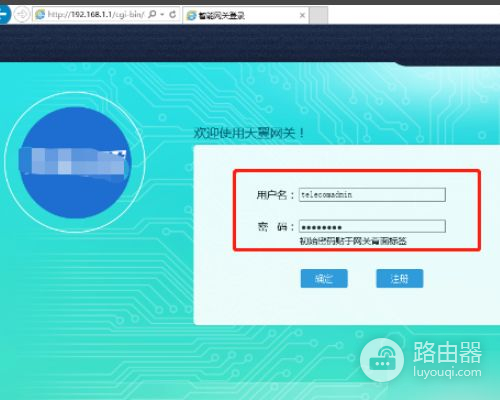Click the browser forward arrow button
This screenshot has width=500, height=400.
tap(22, 15)
